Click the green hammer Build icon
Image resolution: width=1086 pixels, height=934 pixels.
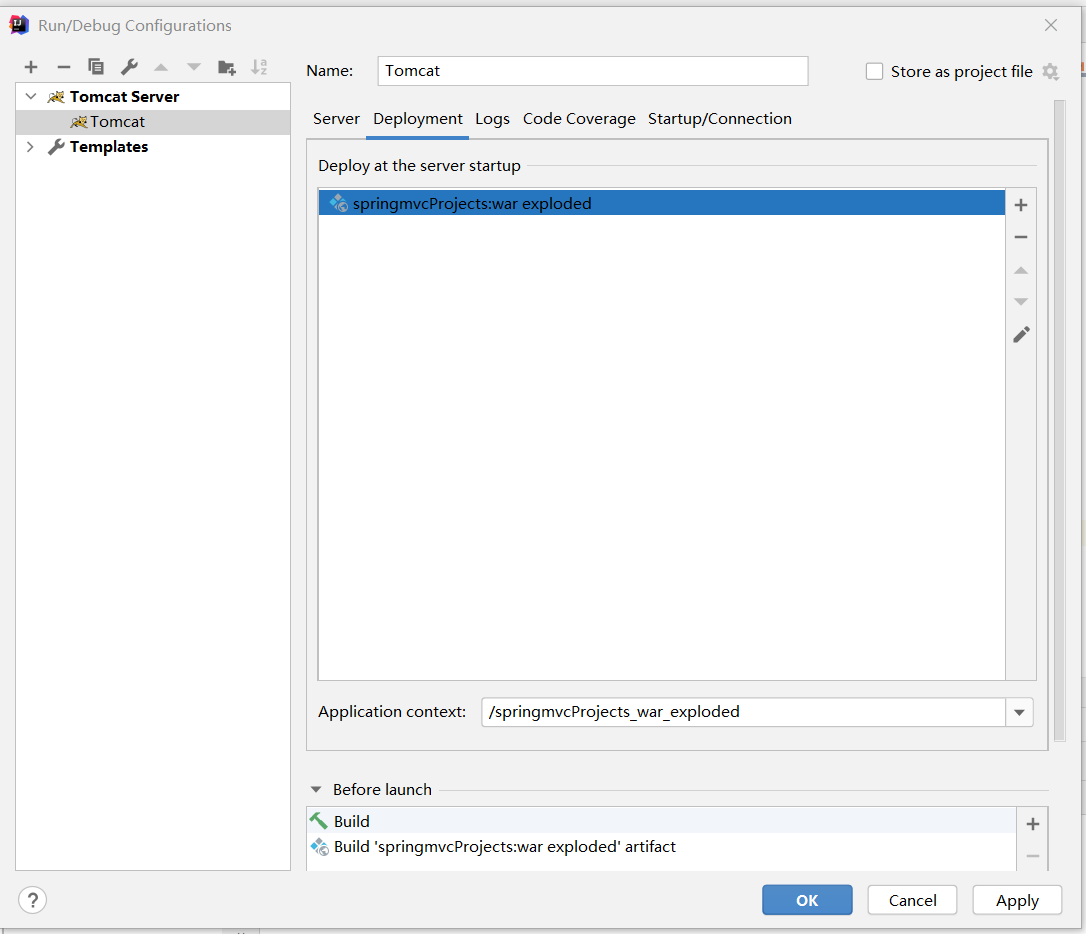point(319,821)
